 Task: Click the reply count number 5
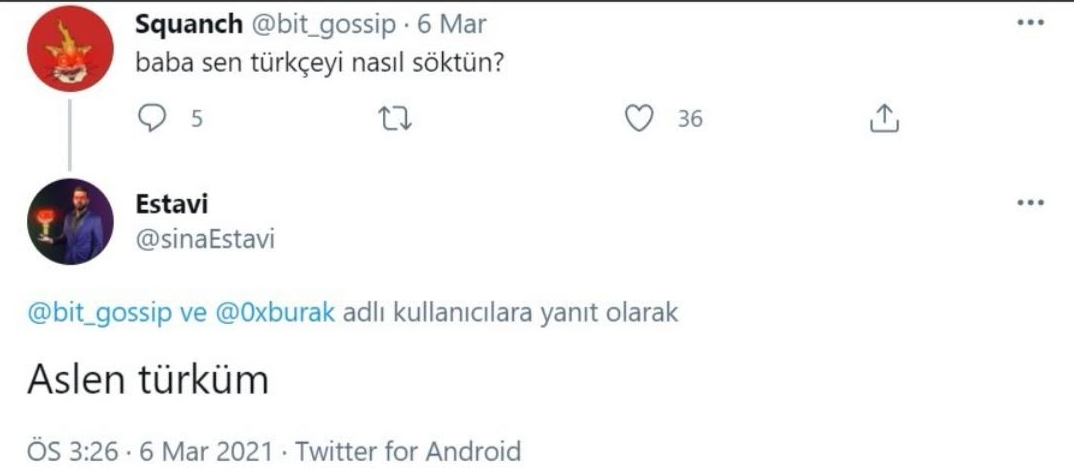click(x=196, y=120)
